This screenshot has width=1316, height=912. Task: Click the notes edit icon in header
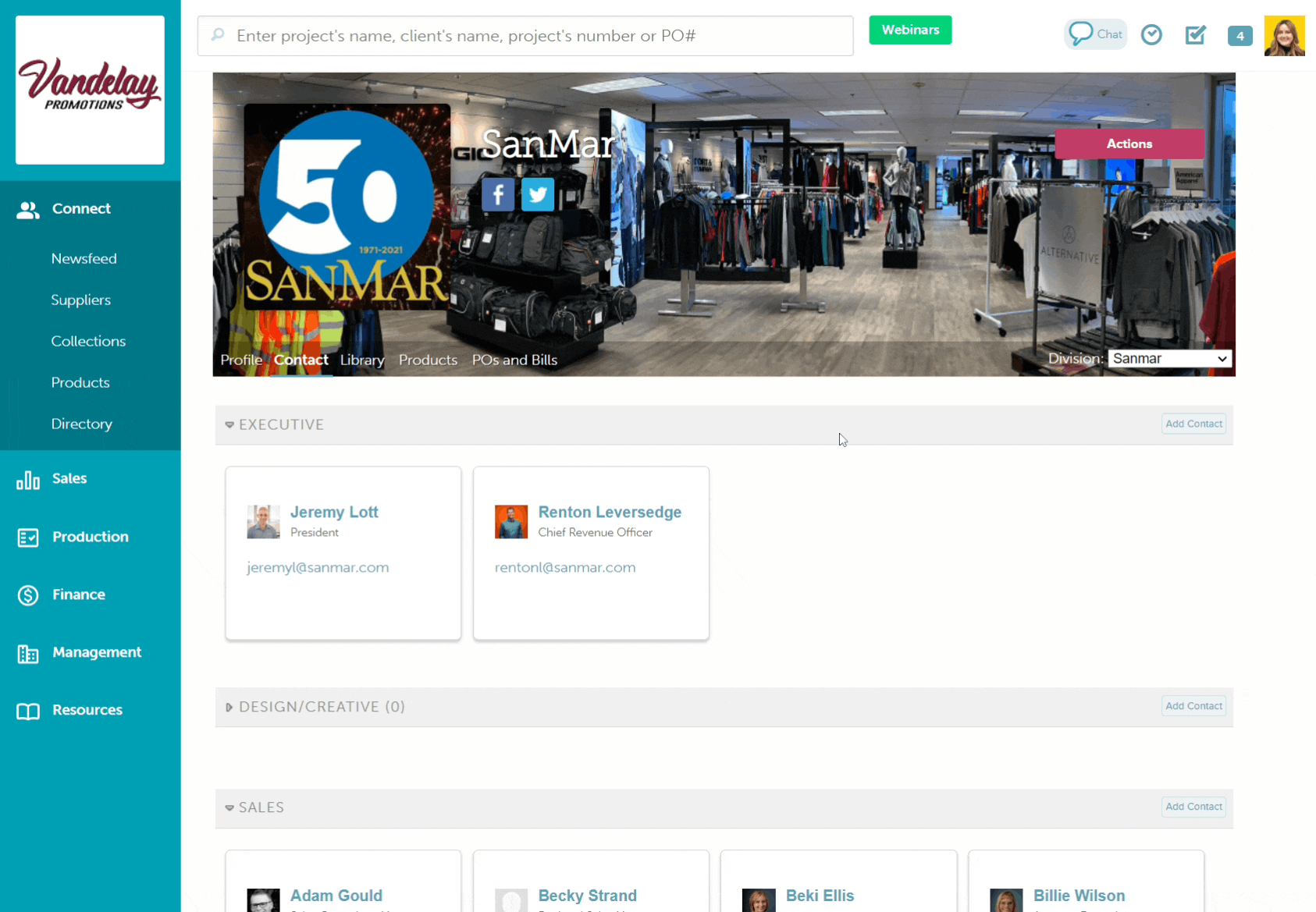pos(1195,35)
